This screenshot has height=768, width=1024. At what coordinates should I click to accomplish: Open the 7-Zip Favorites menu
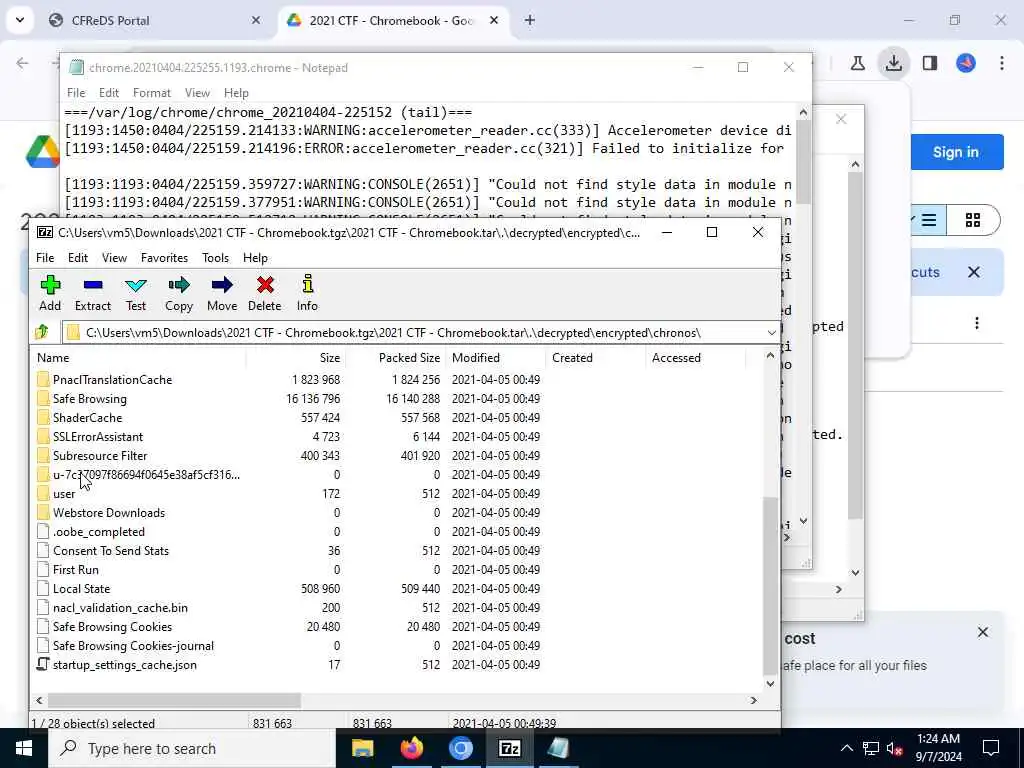click(164, 258)
